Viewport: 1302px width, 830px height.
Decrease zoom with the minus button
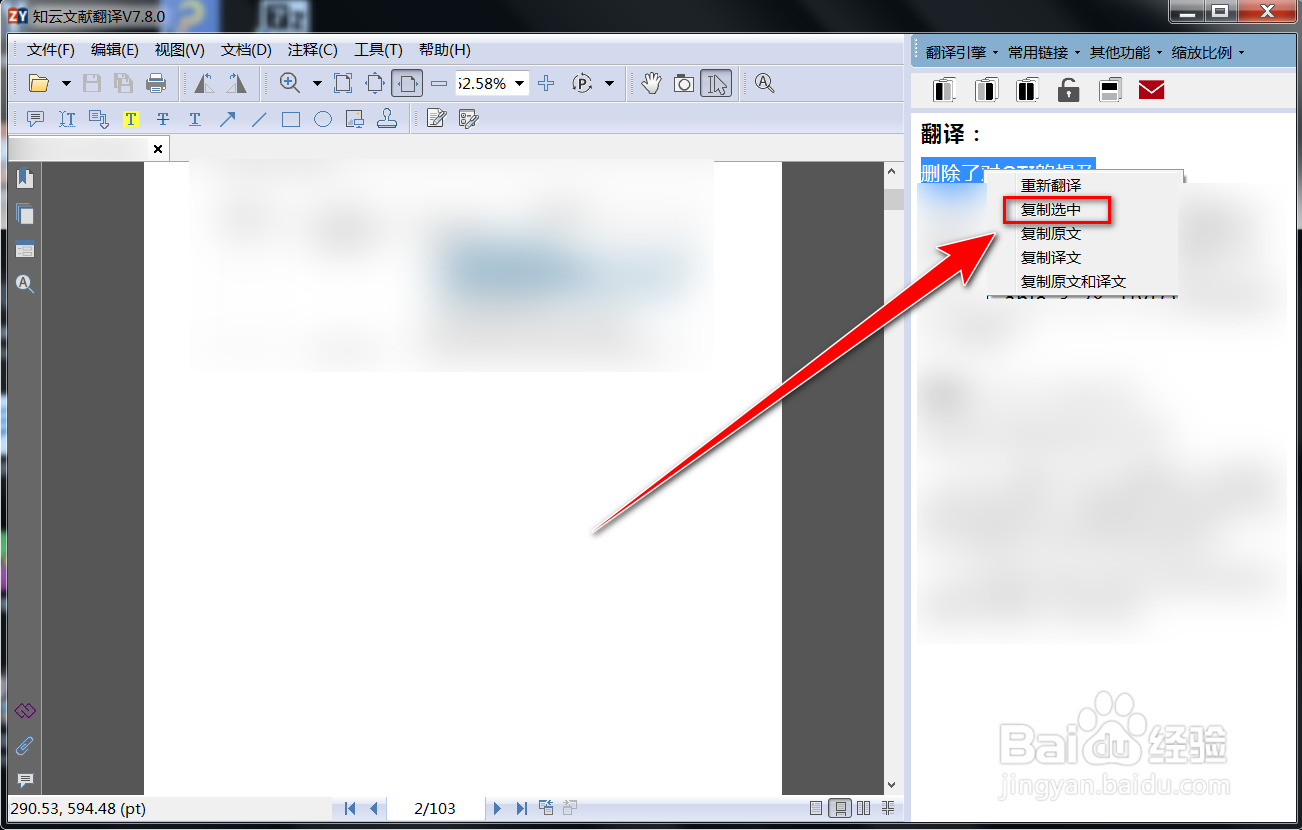[438, 84]
